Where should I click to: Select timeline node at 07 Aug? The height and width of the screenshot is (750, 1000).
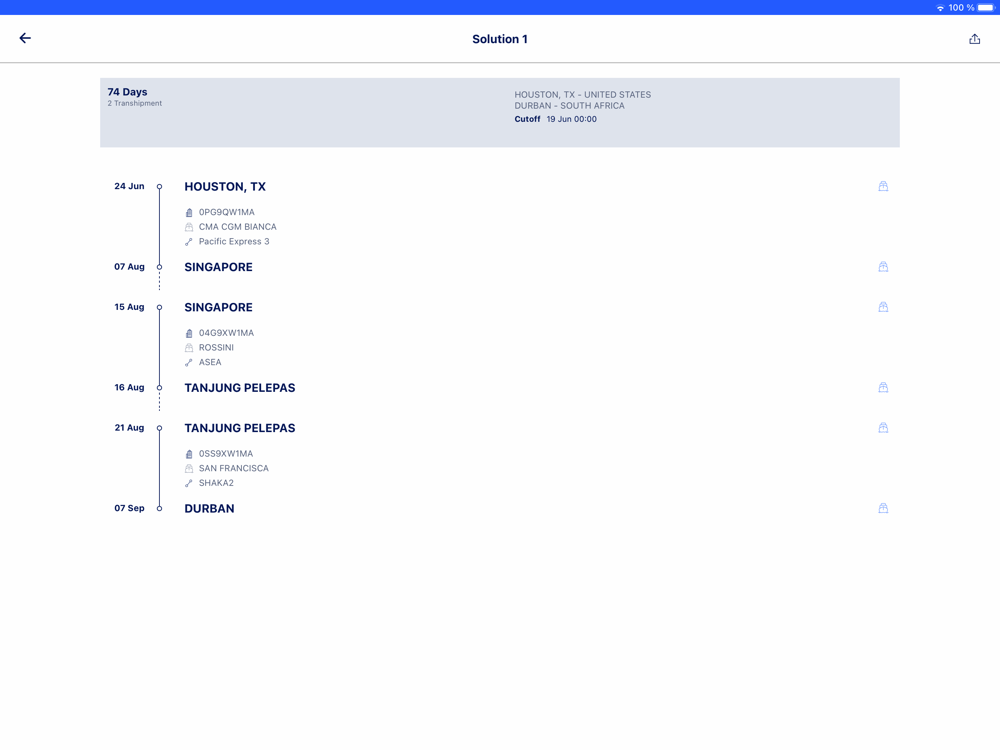point(159,267)
